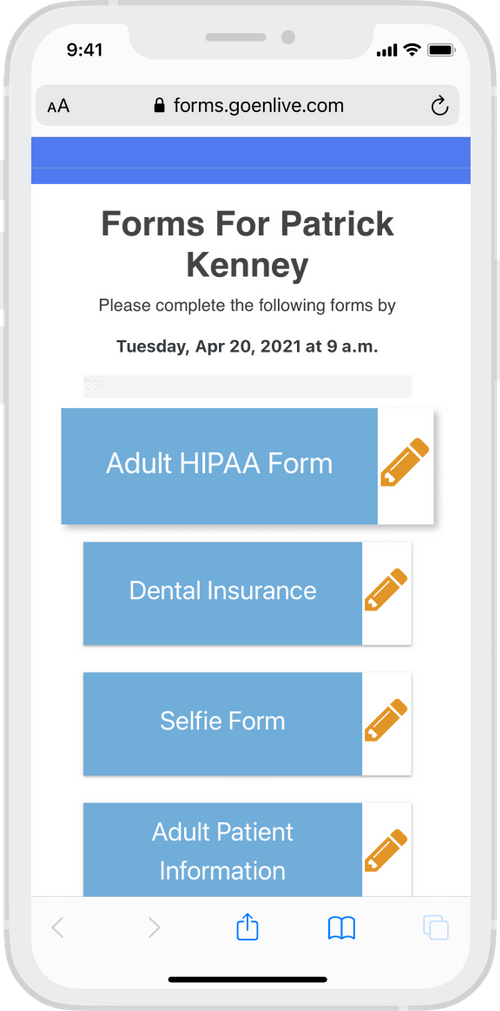Tap Safari forward arrow

tap(154, 928)
